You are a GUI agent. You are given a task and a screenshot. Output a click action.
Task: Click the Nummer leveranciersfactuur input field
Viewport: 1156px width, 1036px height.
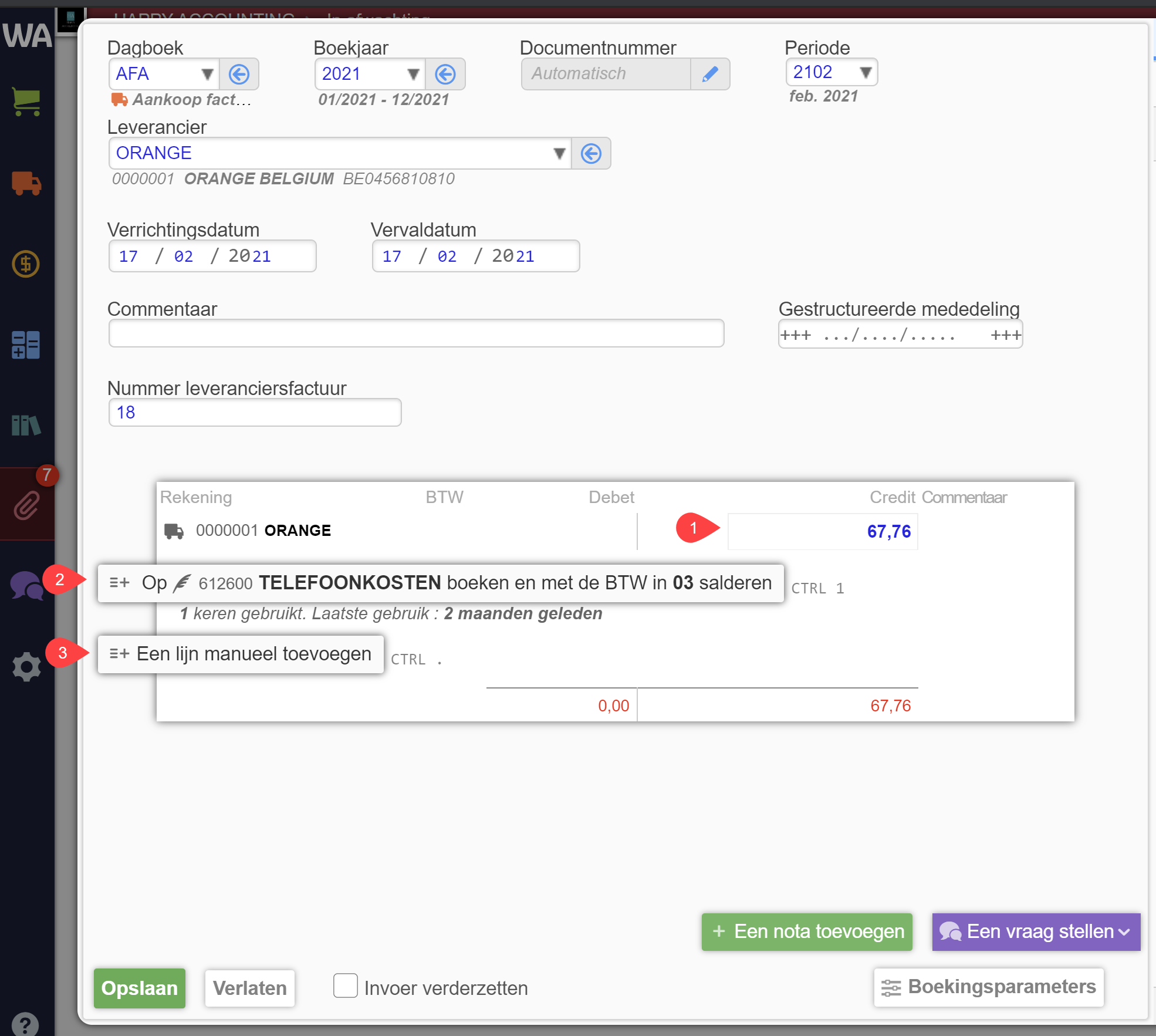254,413
